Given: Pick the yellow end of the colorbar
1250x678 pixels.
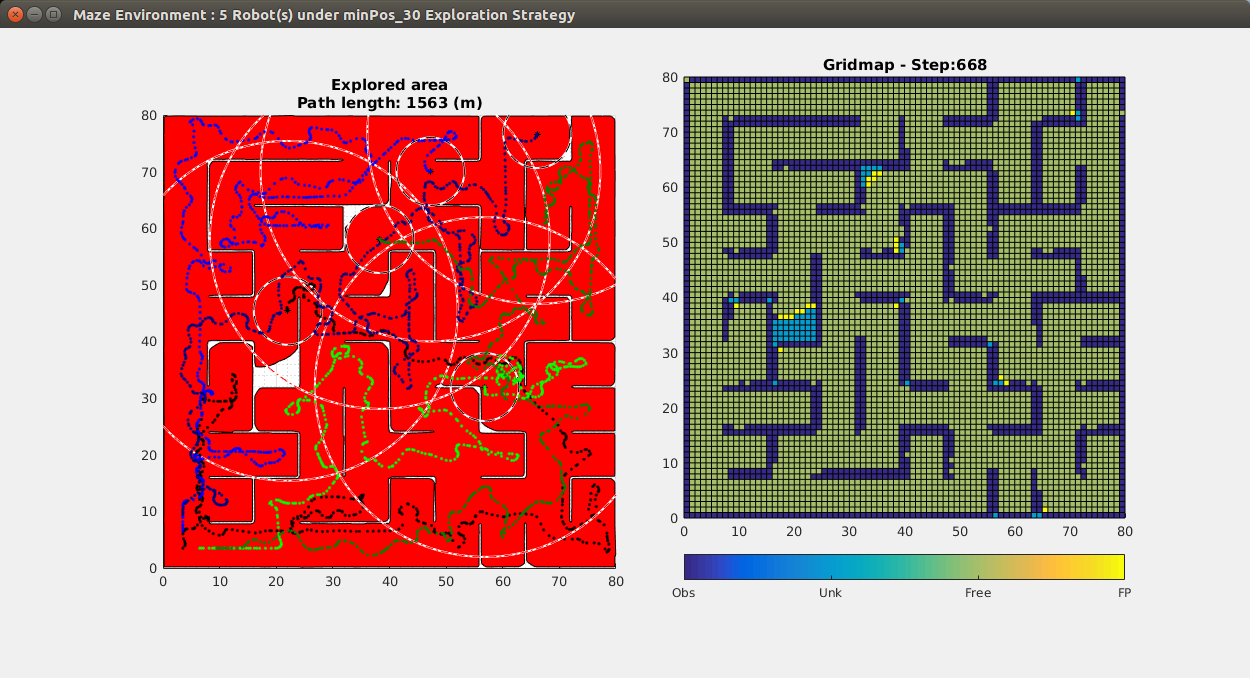Looking at the screenshot, I should click(1116, 567).
